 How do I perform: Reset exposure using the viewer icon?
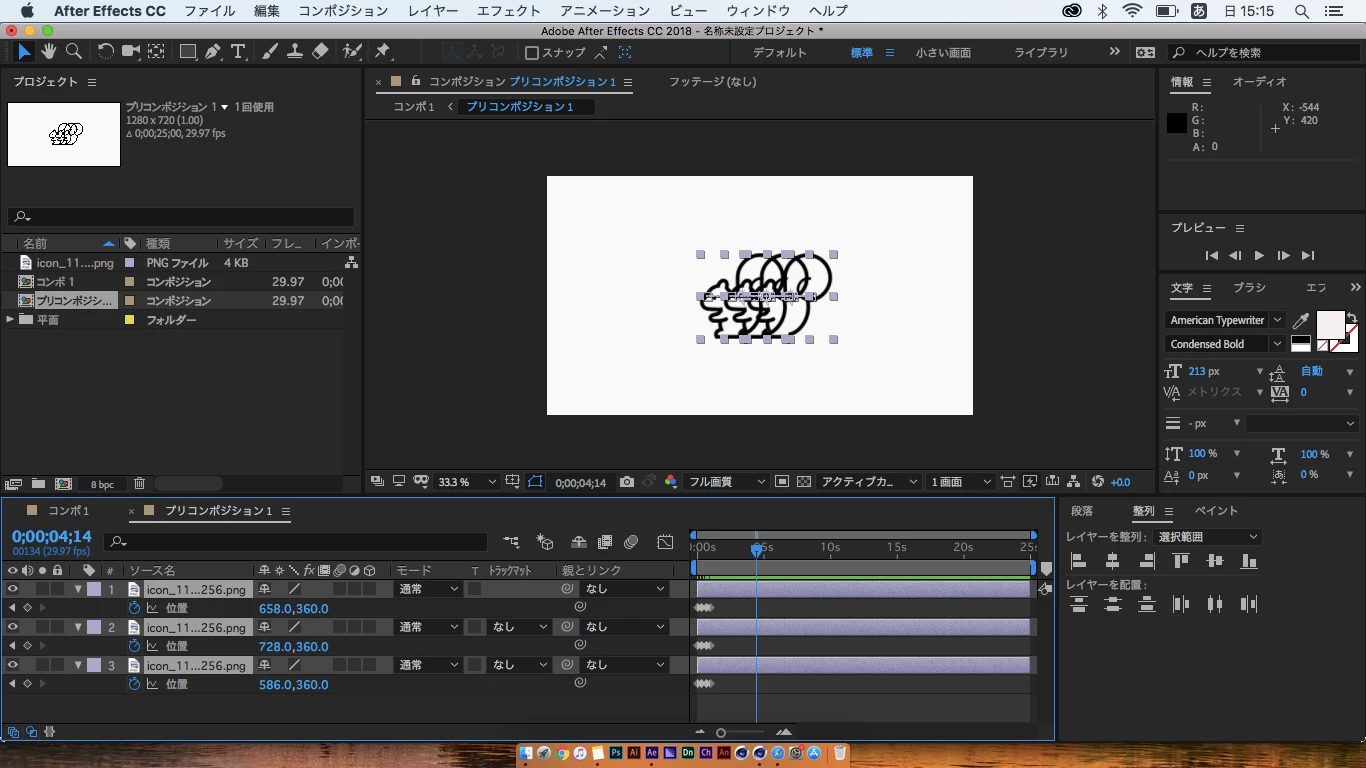point(1098,482)
